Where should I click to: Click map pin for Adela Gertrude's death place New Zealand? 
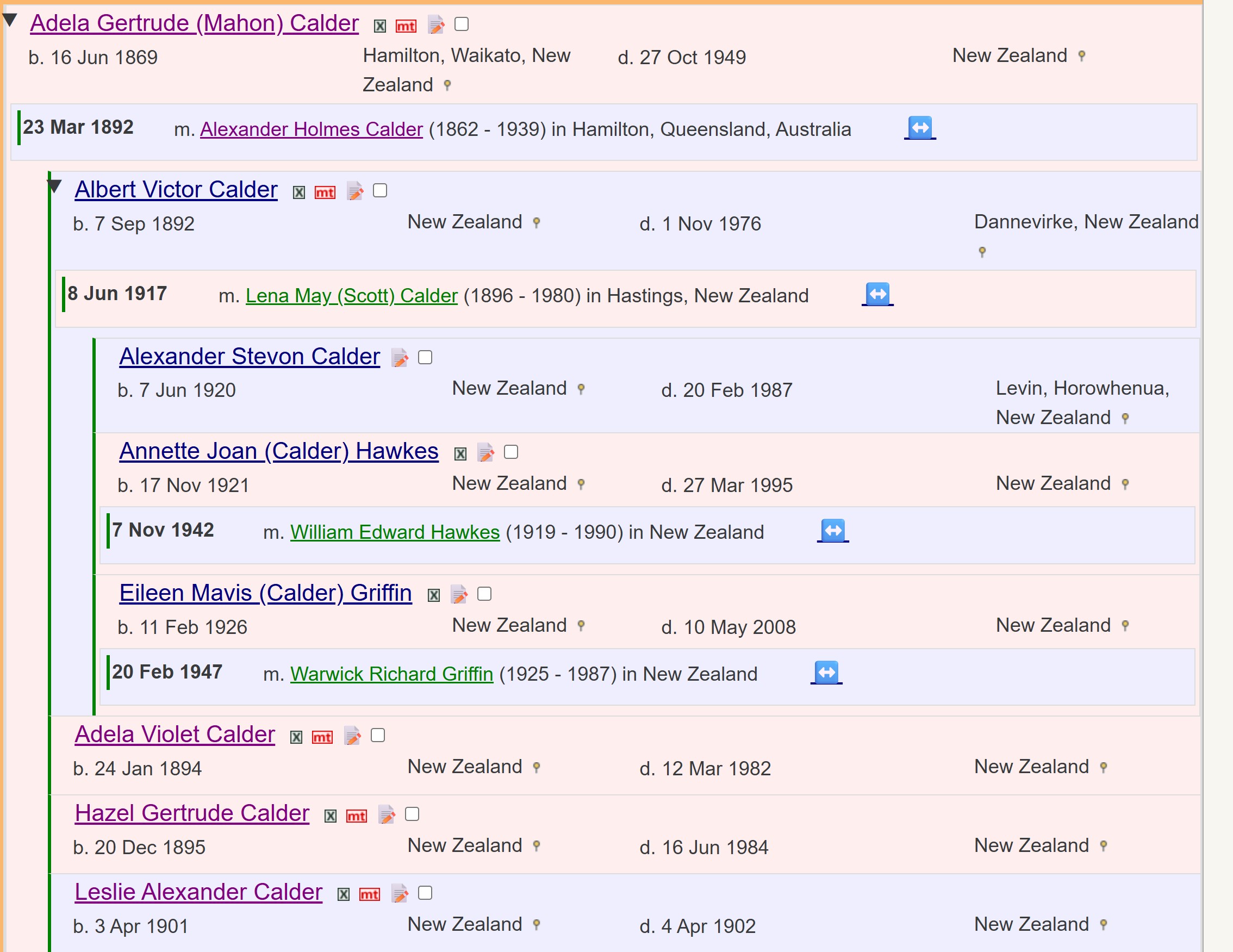1082,56
